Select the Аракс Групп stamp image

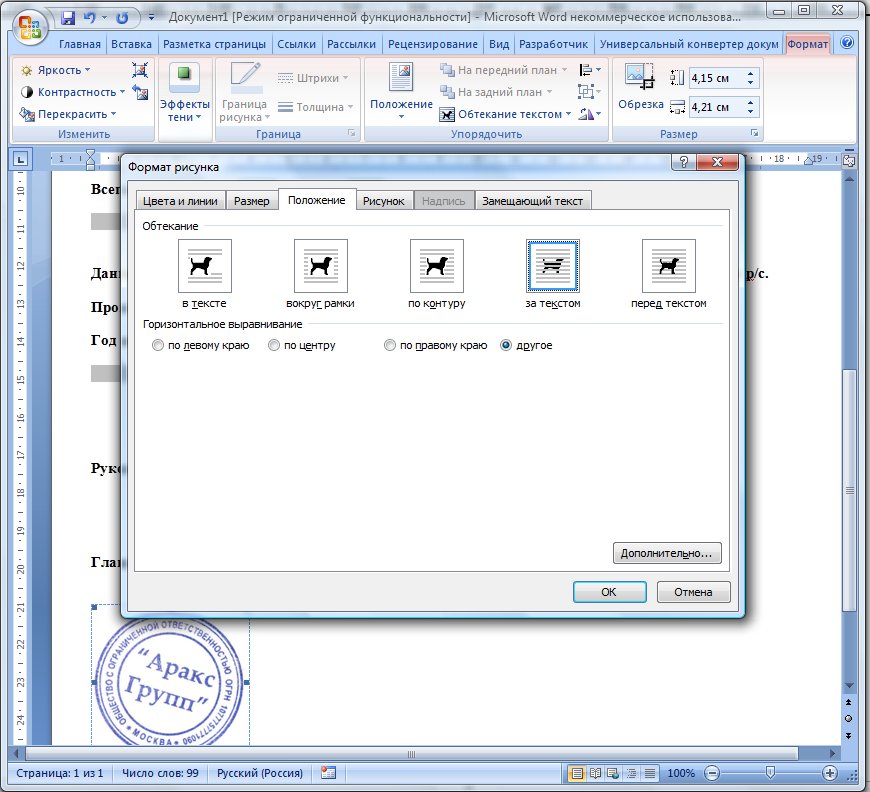(x=170, y=680)
